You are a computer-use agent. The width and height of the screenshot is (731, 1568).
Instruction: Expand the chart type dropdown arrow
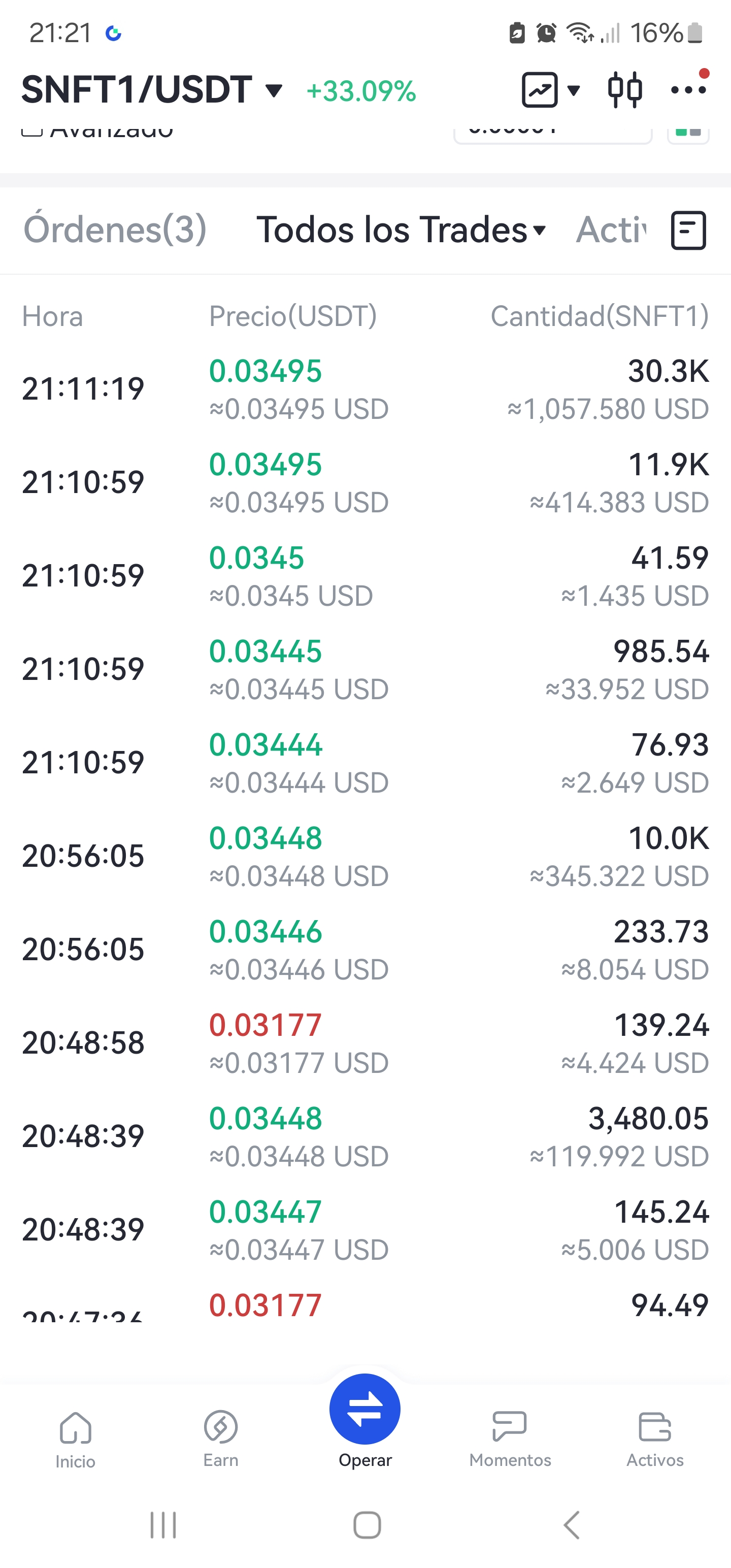573,91
